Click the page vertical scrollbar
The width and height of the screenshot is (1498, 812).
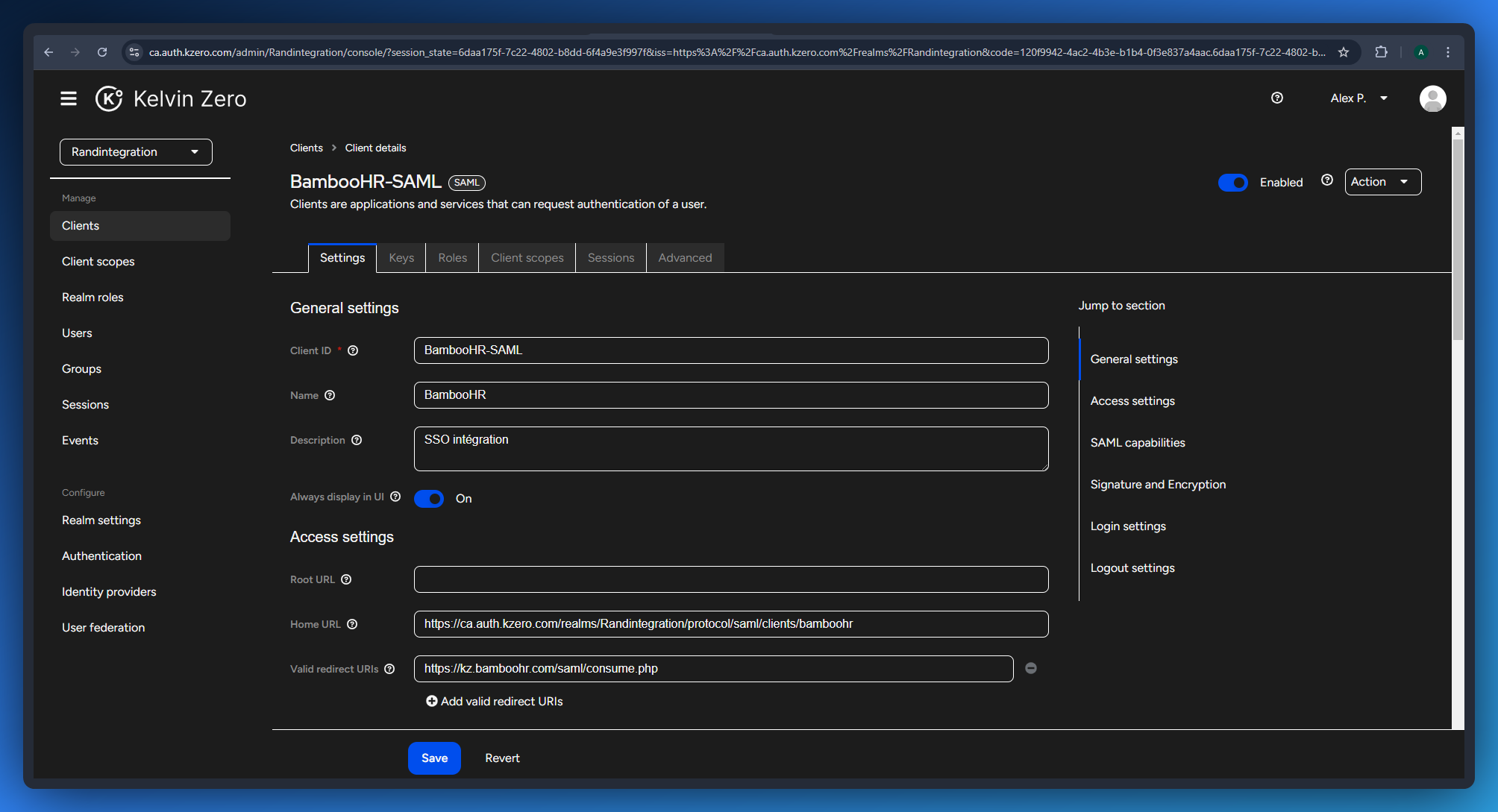click(1458, 239)
